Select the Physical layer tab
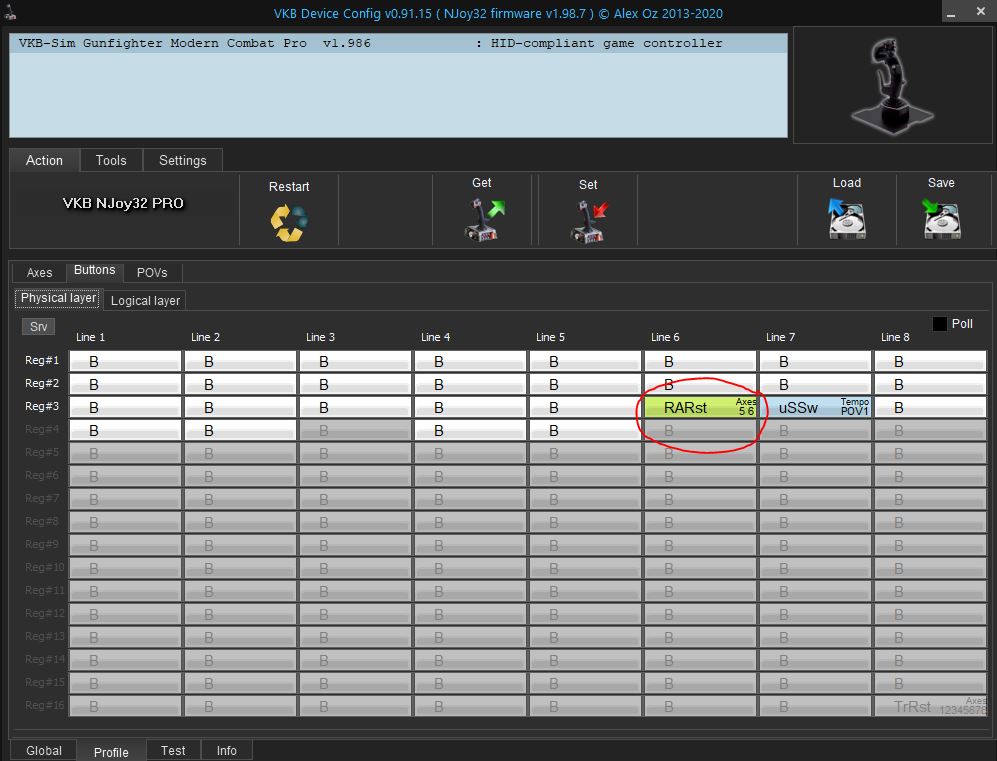This screenshot has width=997, height=761. (58, 298)
